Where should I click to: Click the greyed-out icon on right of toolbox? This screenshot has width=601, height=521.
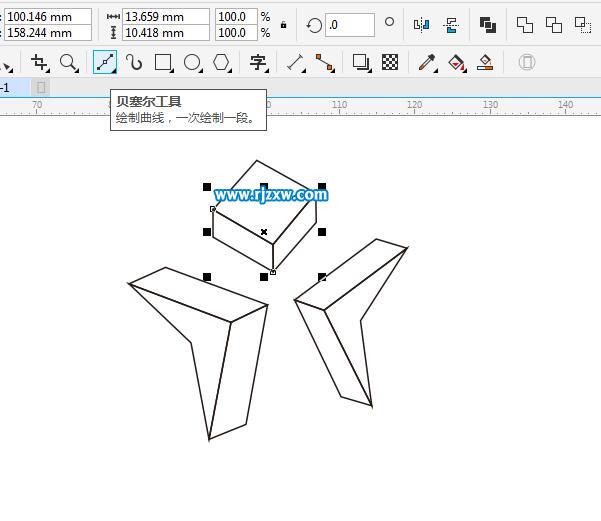click(x=527, y=62)
